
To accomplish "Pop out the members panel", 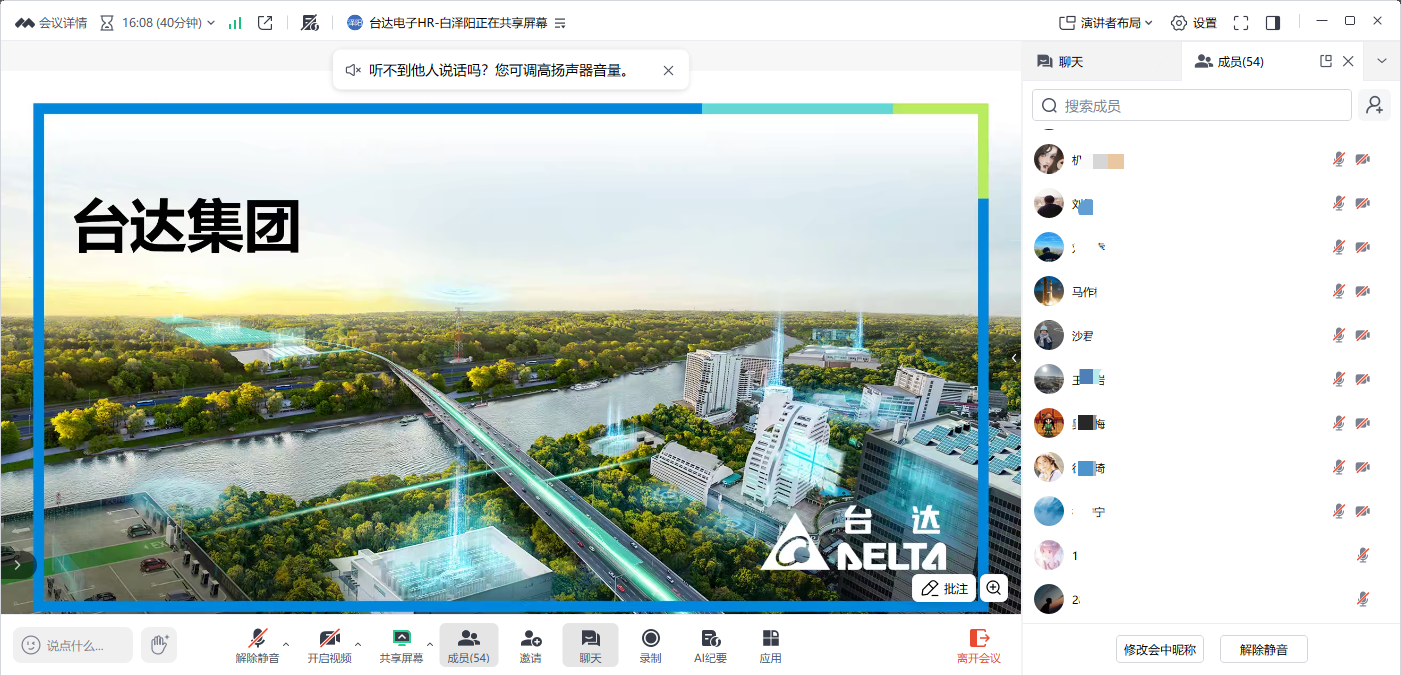I will click(x=1326, y=61).
